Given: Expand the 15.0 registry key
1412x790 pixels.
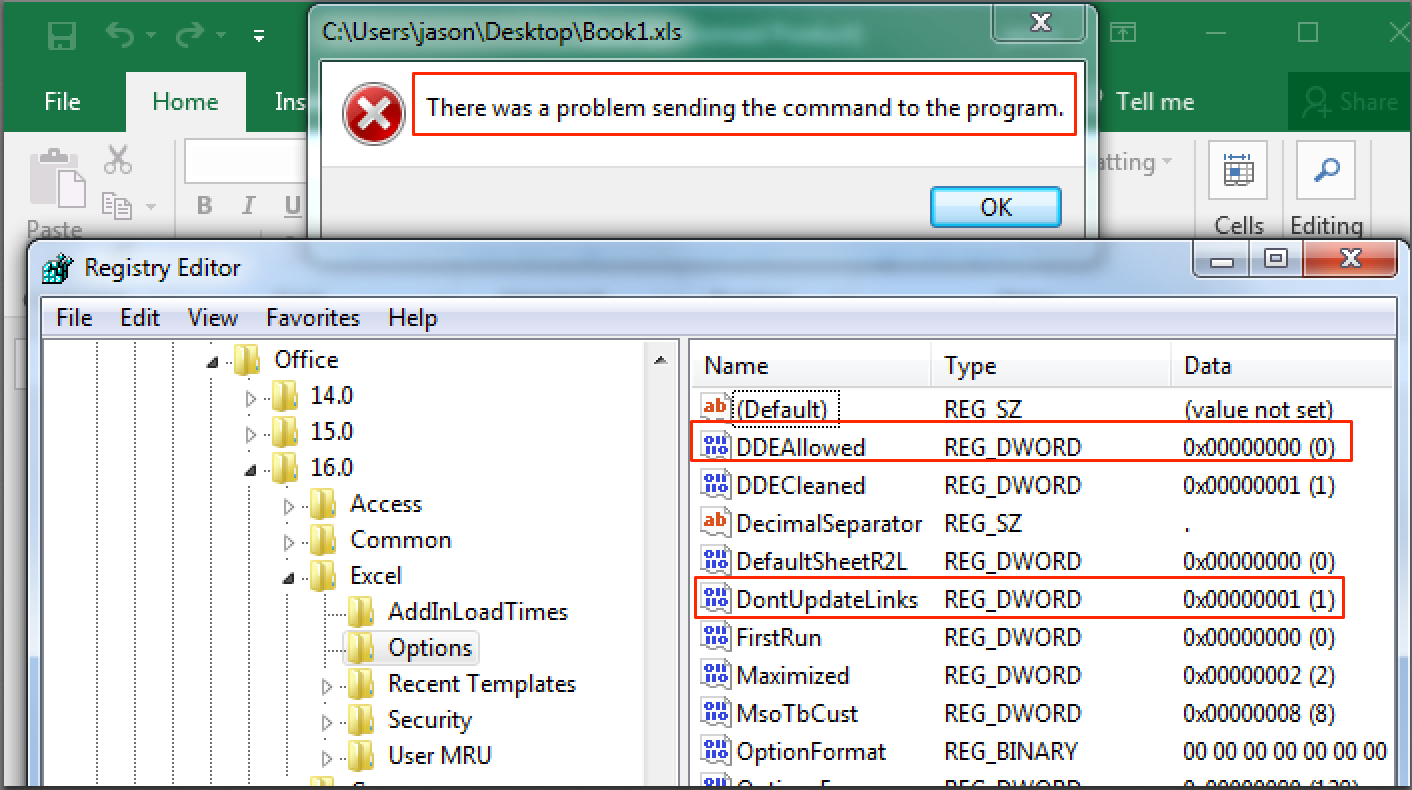Looking at the screenshot, I should click(251, 433).
